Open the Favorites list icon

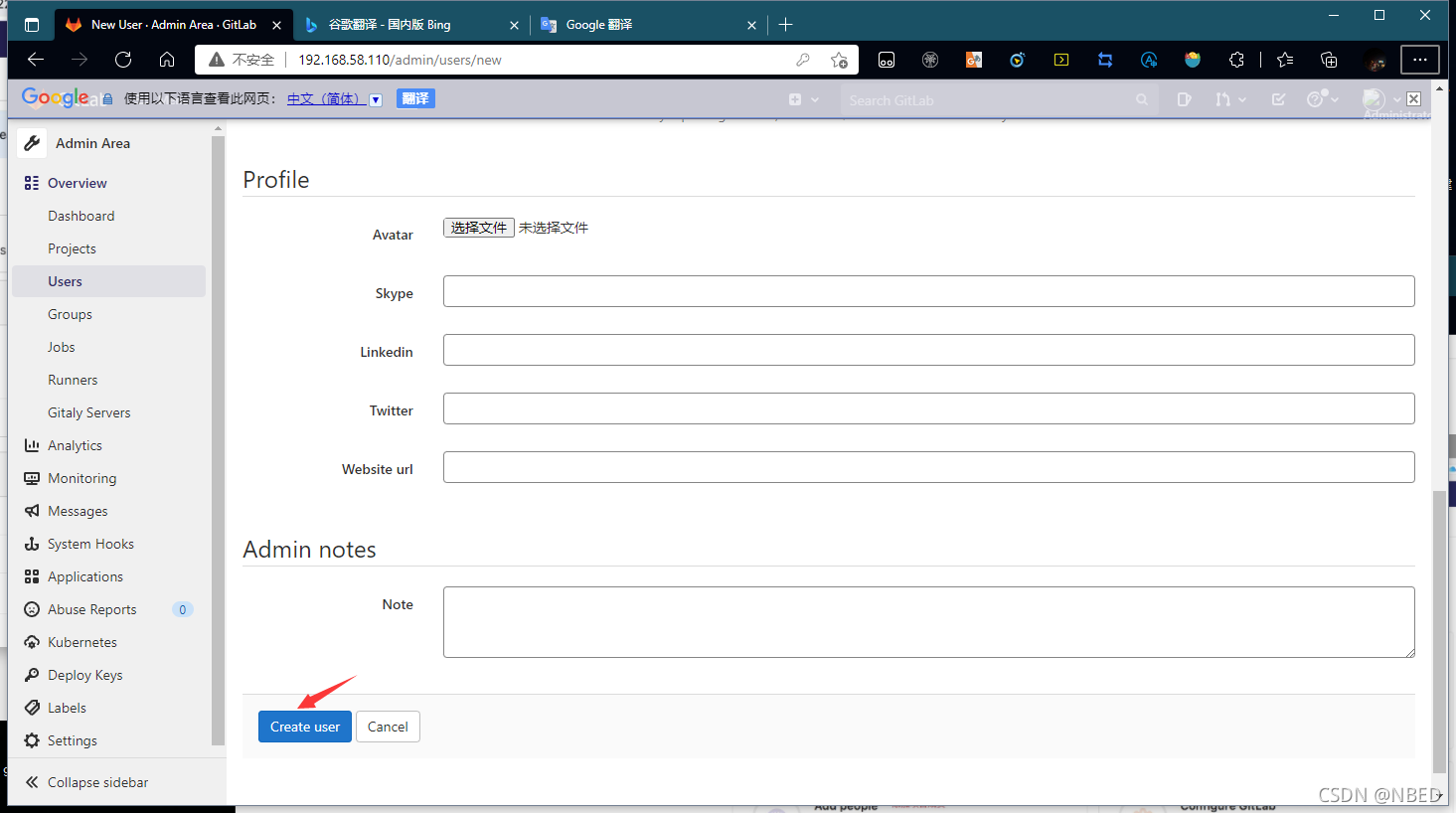(1285, 60)
